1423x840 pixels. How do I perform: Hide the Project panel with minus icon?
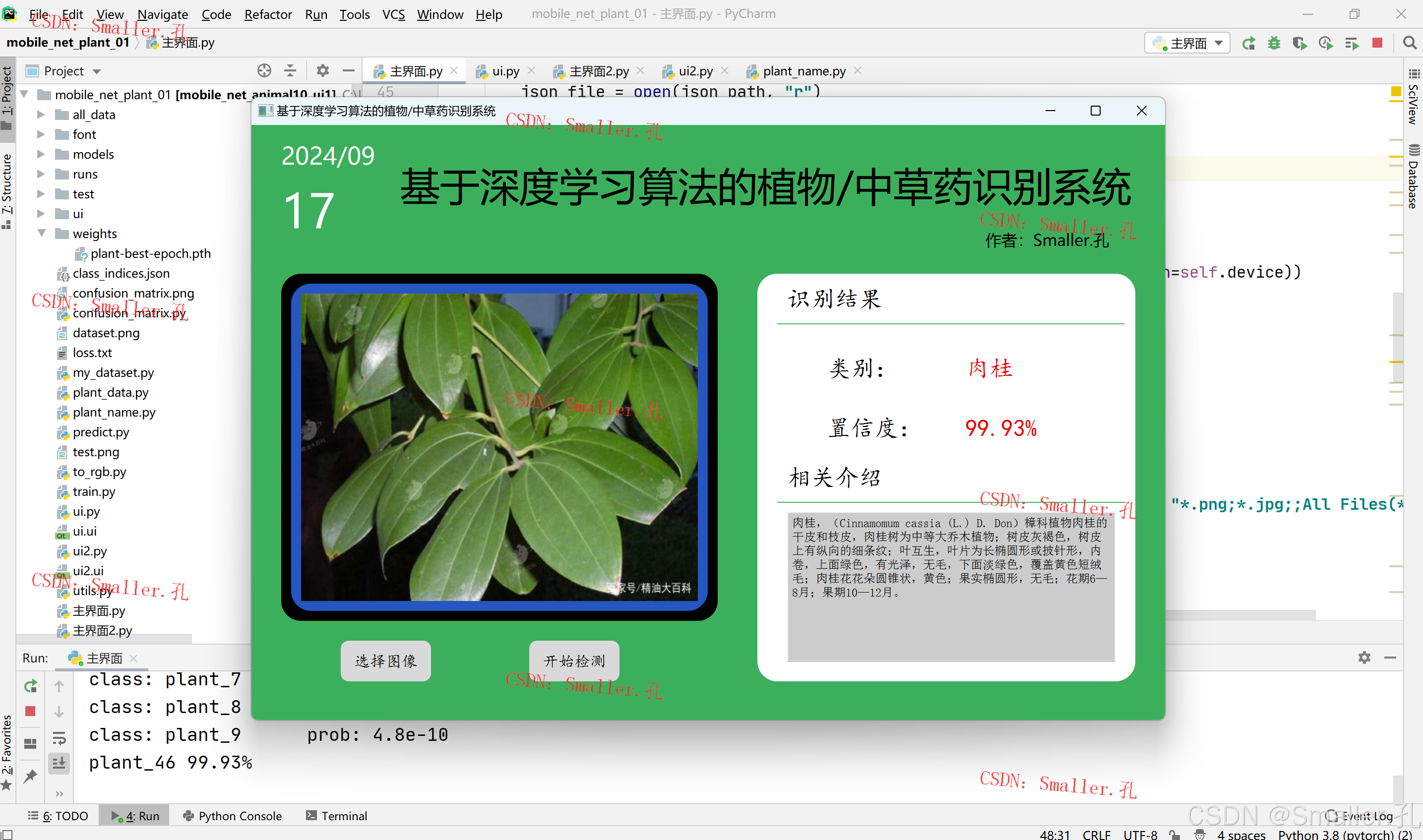coord(349,71)
